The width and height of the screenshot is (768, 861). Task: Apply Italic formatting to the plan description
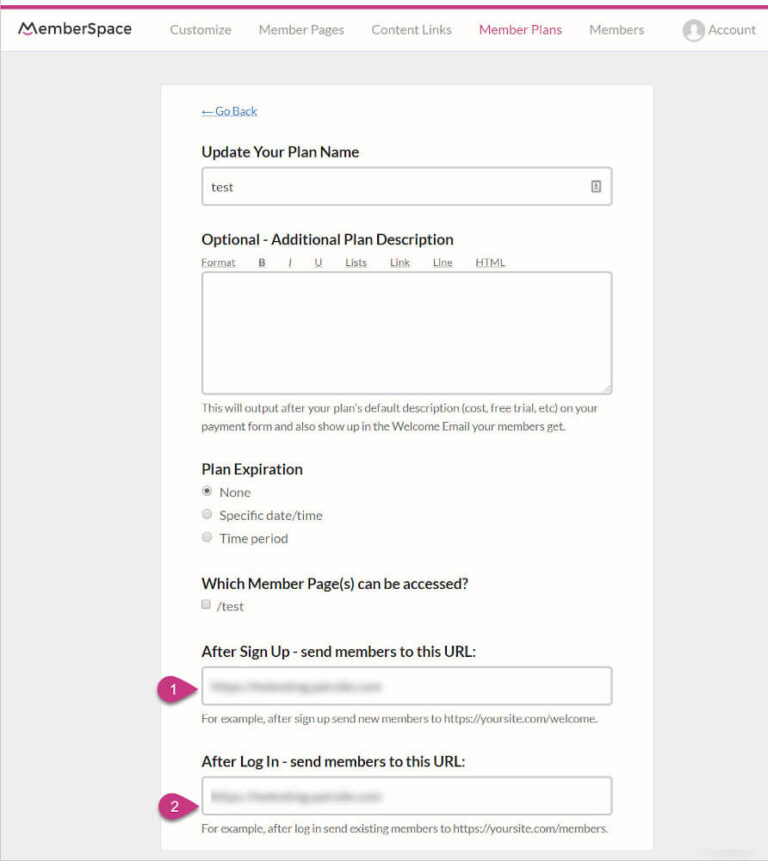coord(289,262)
